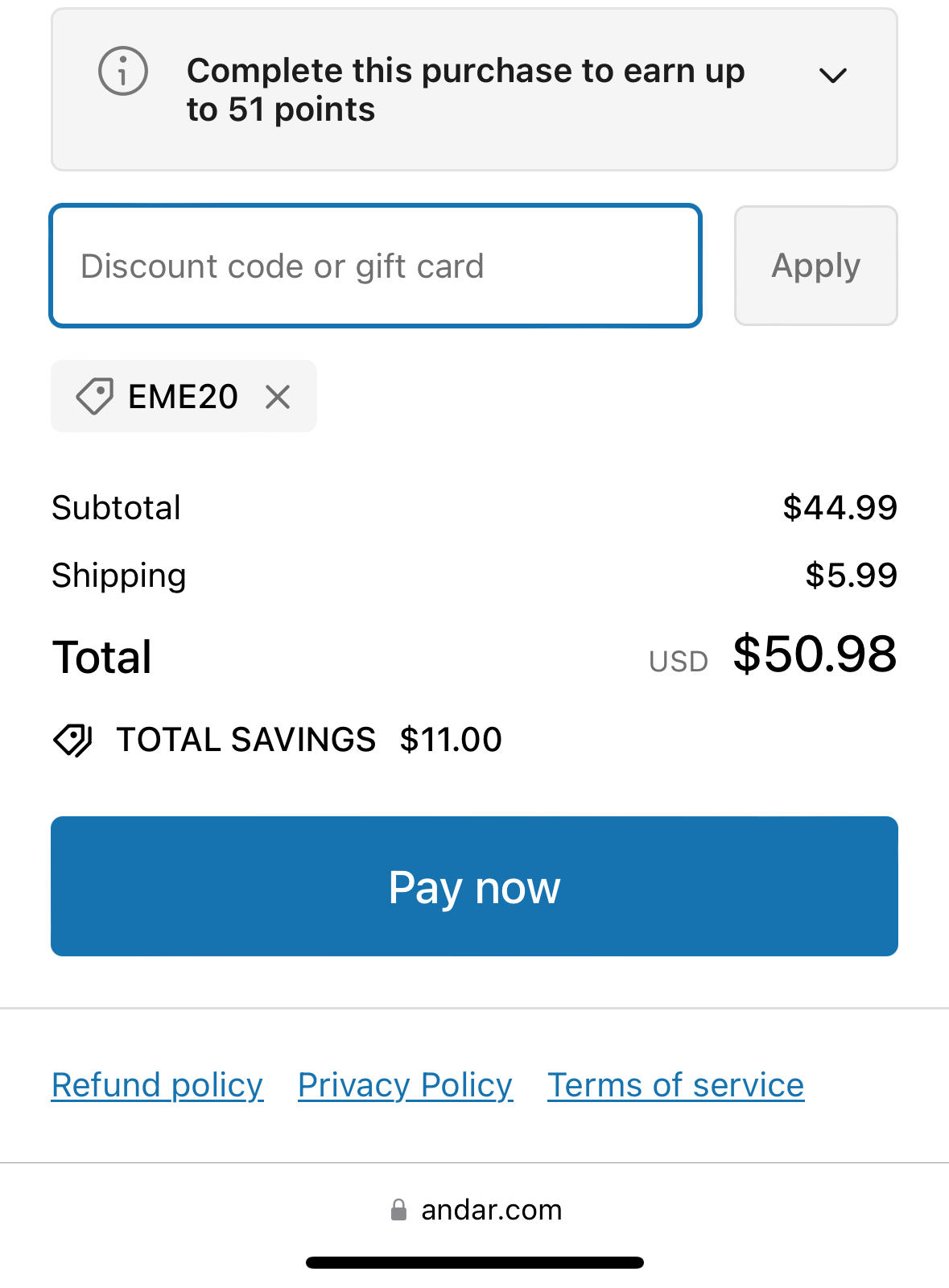Open the Refund policy link

[157, 1085]
